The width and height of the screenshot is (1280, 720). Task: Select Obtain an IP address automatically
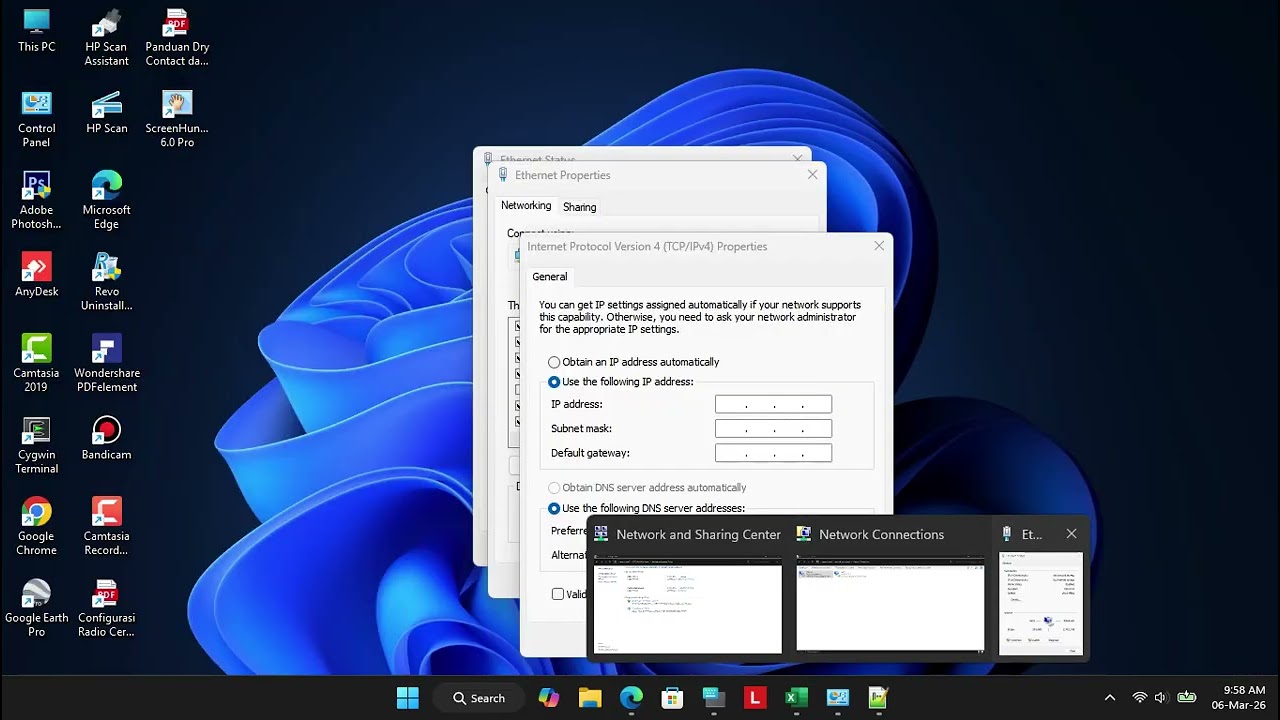(x=634, y=362)
